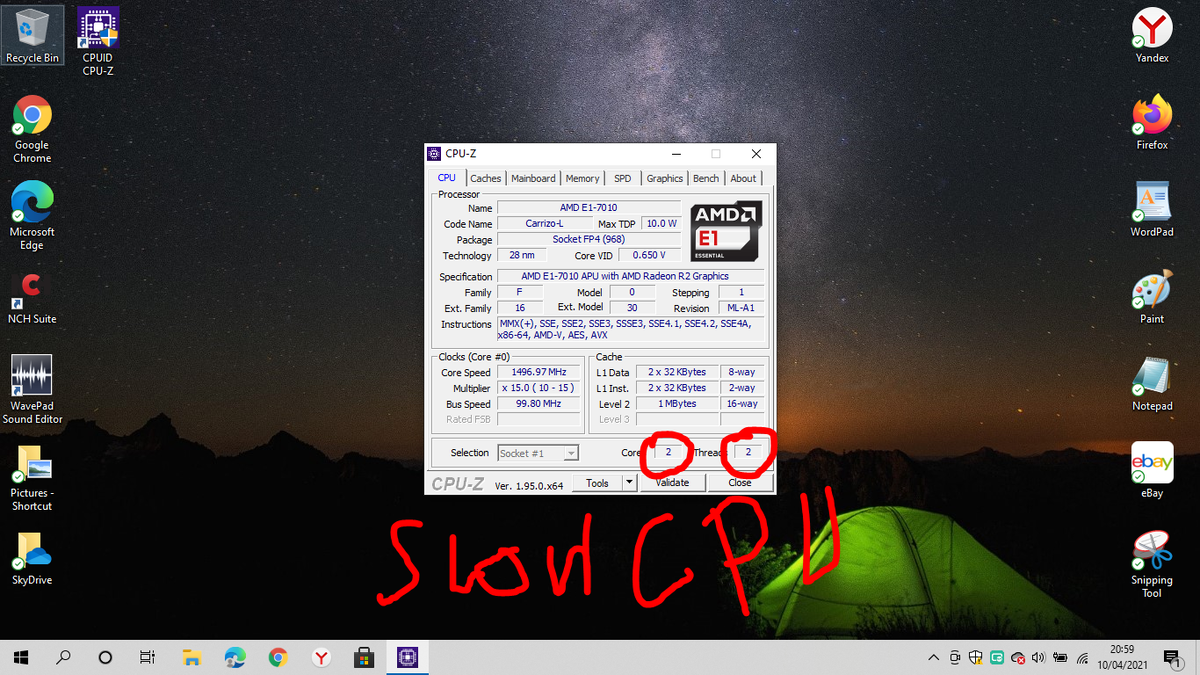Open the Notepad desktop shortcut
Screen dimensions: 1200x675
[x=1152, y=383]
